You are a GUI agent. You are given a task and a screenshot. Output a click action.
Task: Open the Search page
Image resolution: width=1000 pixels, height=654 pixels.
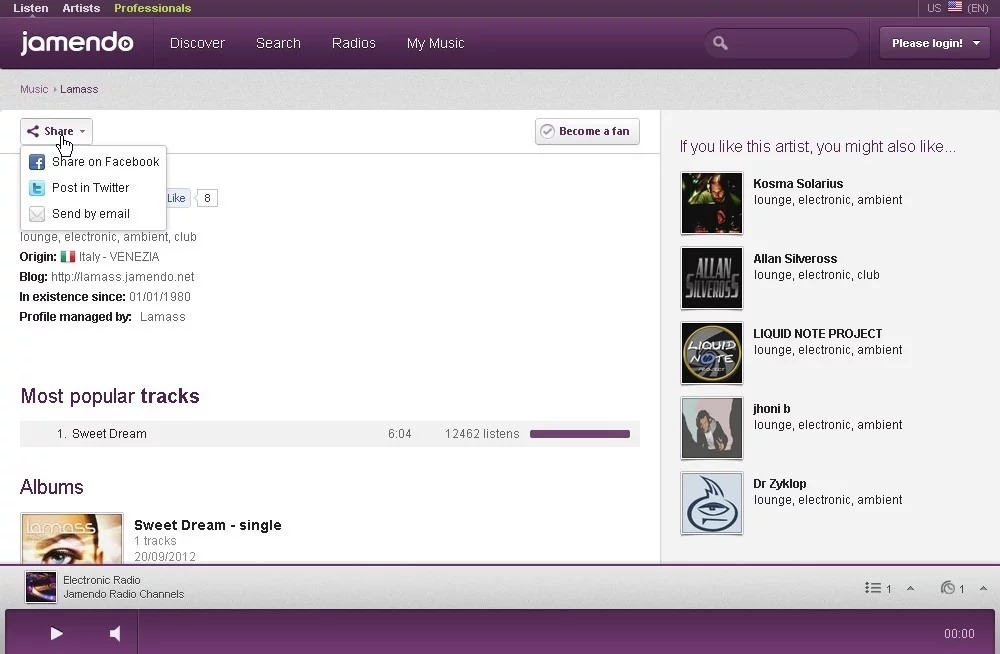point(278,43)
